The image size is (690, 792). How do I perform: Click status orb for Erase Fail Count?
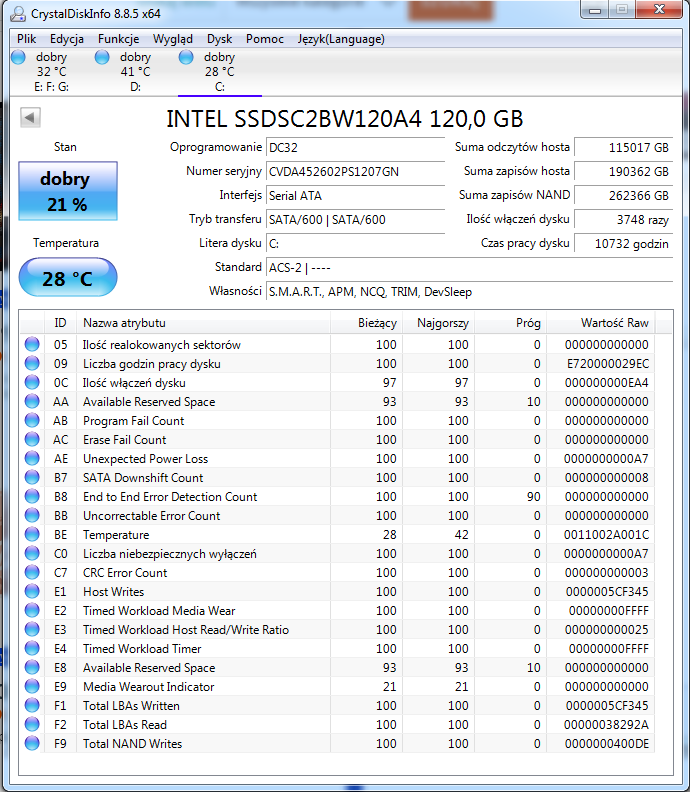(32, 439)
